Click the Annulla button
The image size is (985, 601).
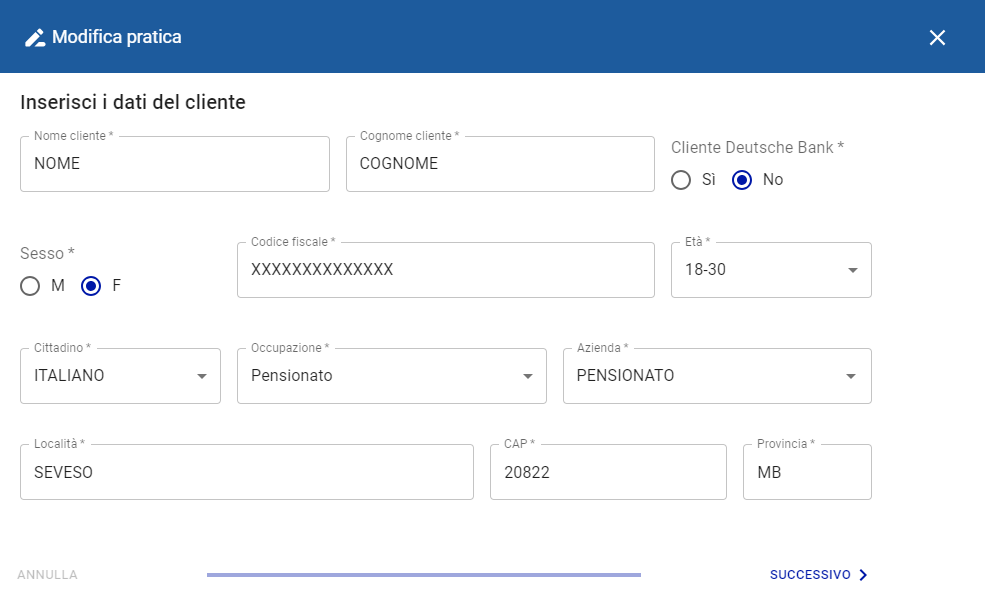(48, 575)
